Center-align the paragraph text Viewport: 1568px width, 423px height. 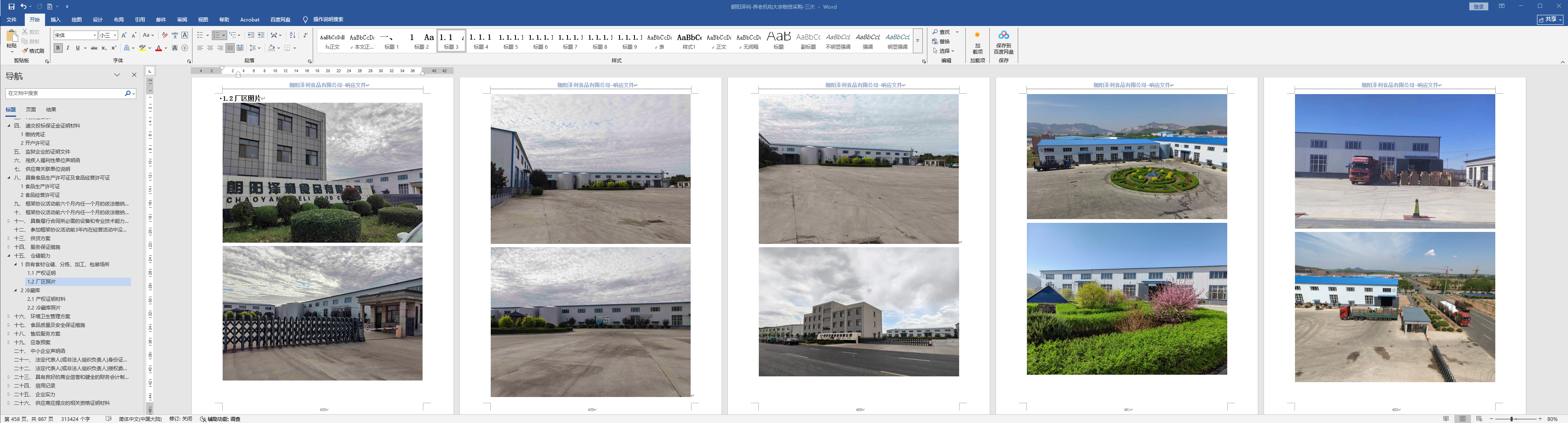[x=210, y=48]
